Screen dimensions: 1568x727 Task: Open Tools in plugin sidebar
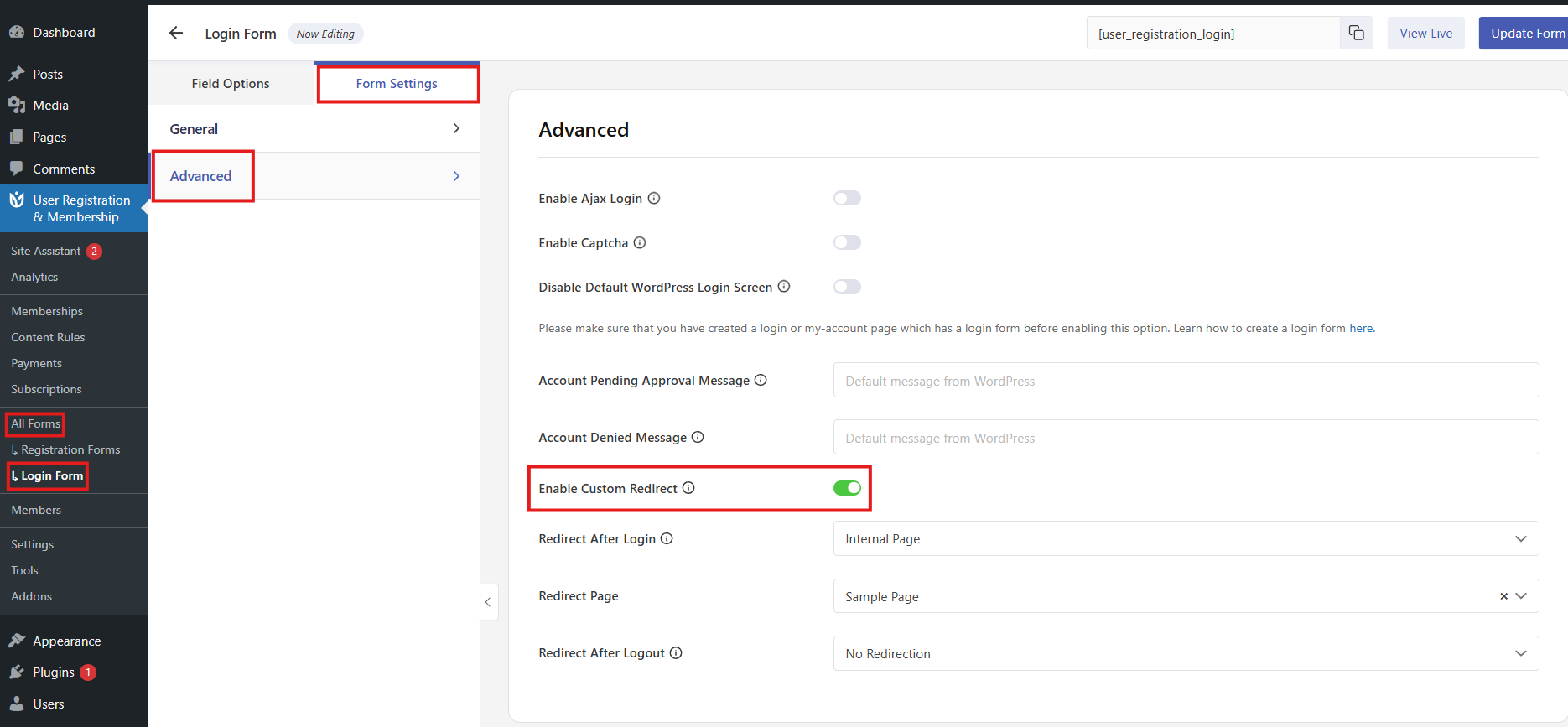click(x=24, y=570)
